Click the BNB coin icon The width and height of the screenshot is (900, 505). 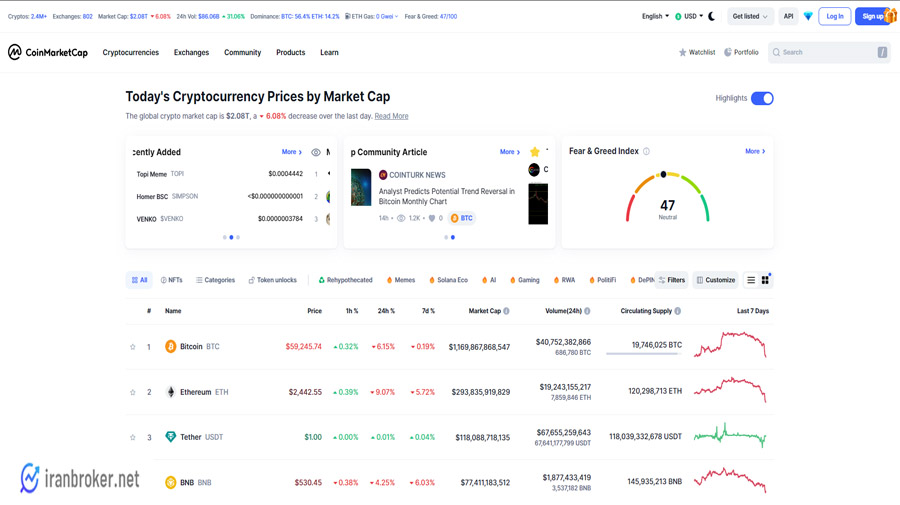tap(170, 483)
